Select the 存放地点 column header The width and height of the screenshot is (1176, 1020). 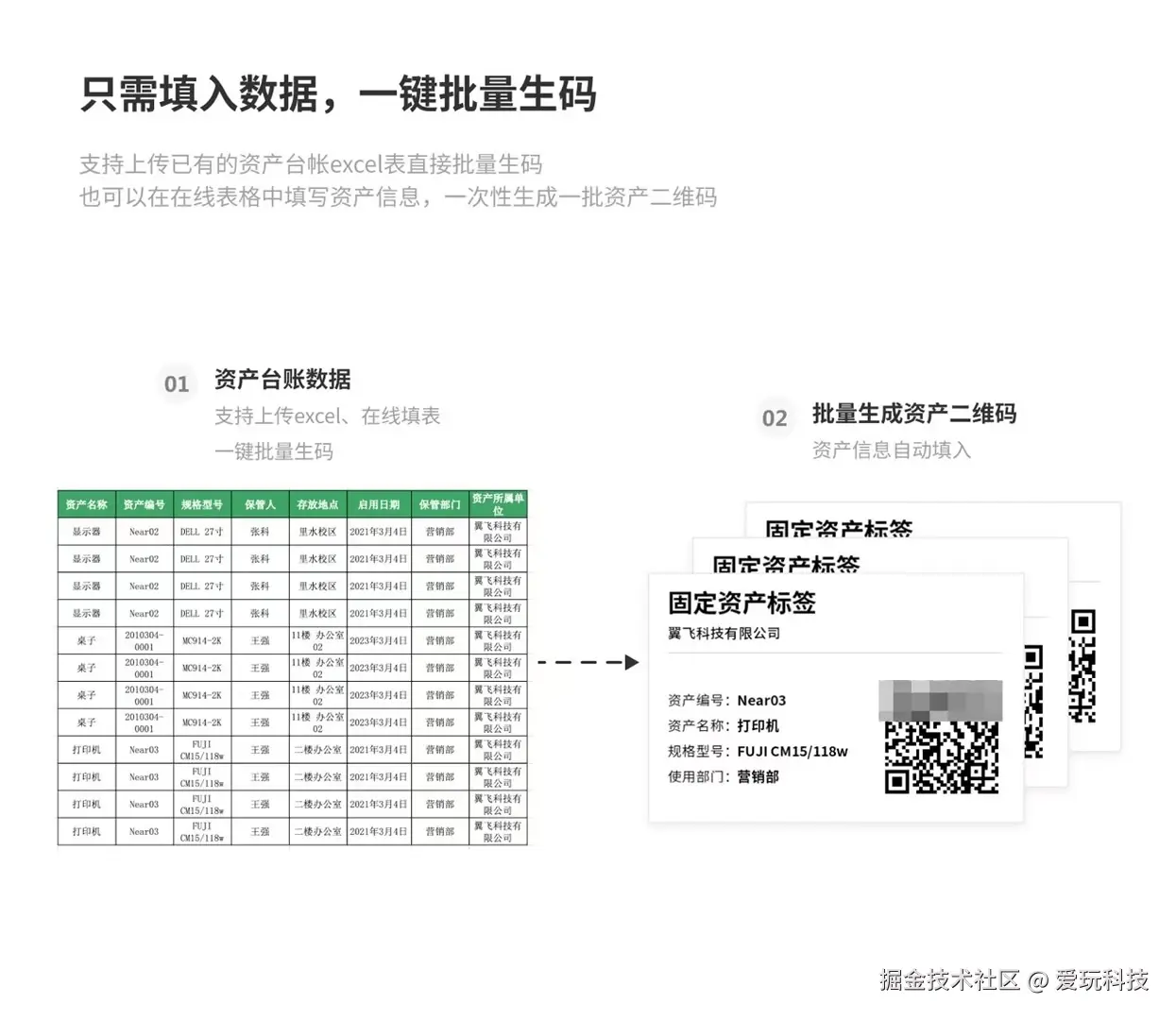coord(317,504)
